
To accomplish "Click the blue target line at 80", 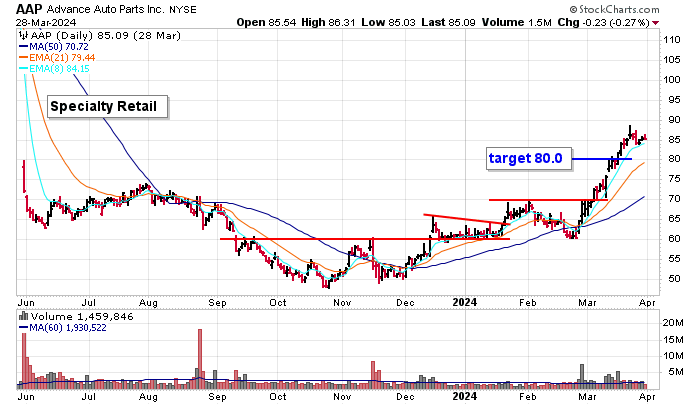I will coord(601,159).
